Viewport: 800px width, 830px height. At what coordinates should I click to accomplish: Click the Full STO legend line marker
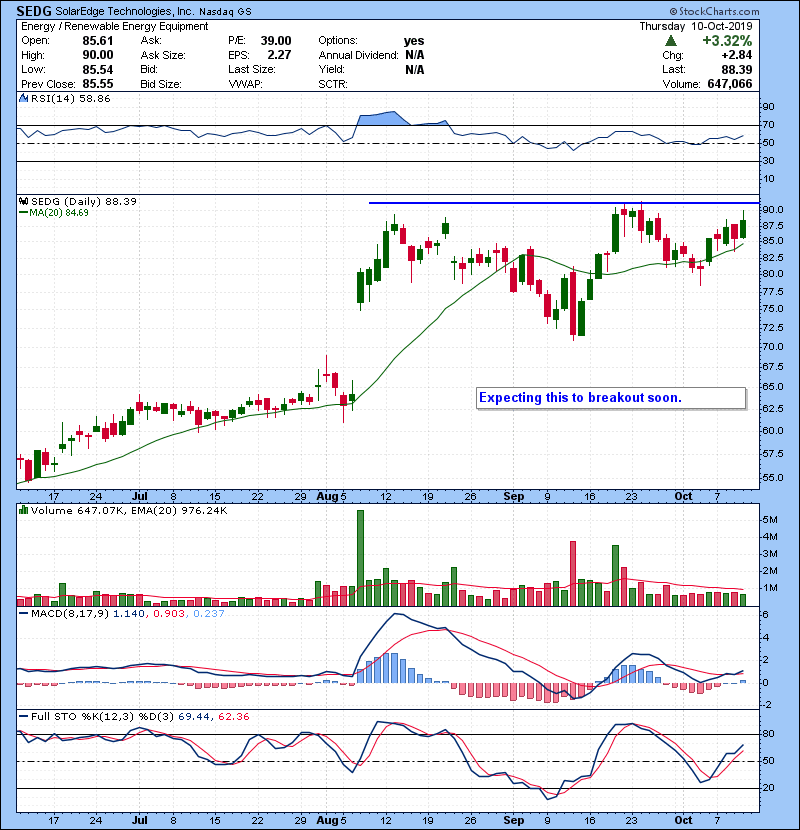pyautogui.click(x=24, y=717)
